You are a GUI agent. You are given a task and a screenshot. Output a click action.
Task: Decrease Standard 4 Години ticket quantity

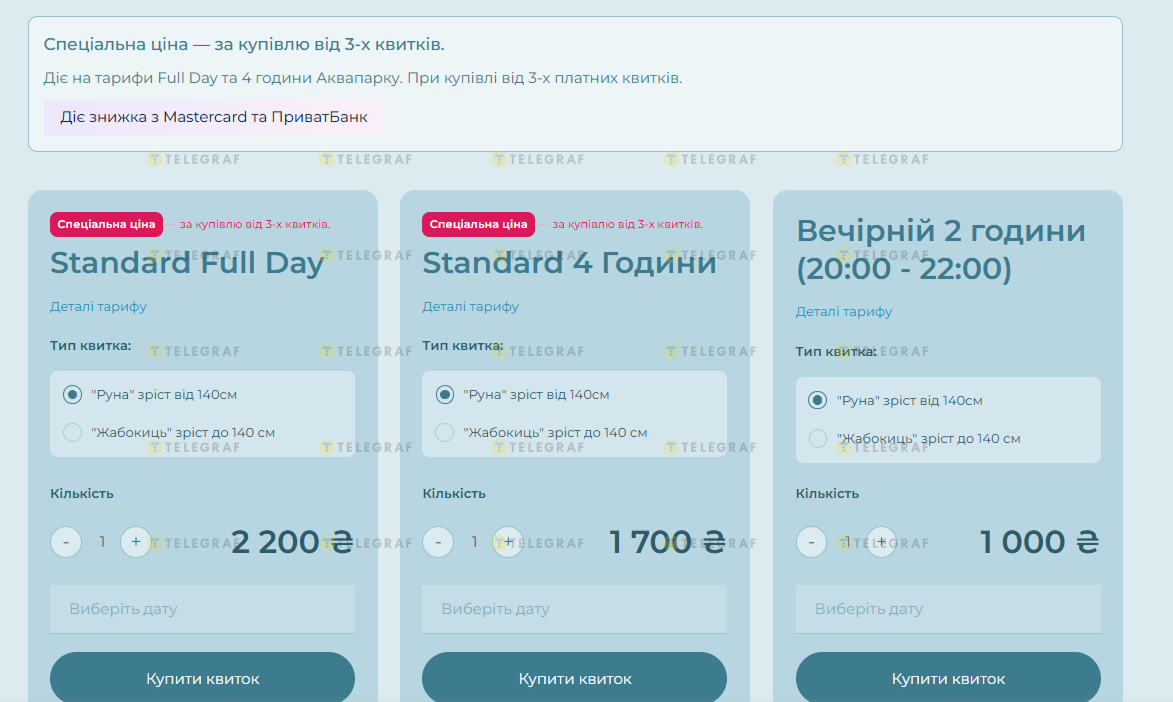click(x=438, y=542)
